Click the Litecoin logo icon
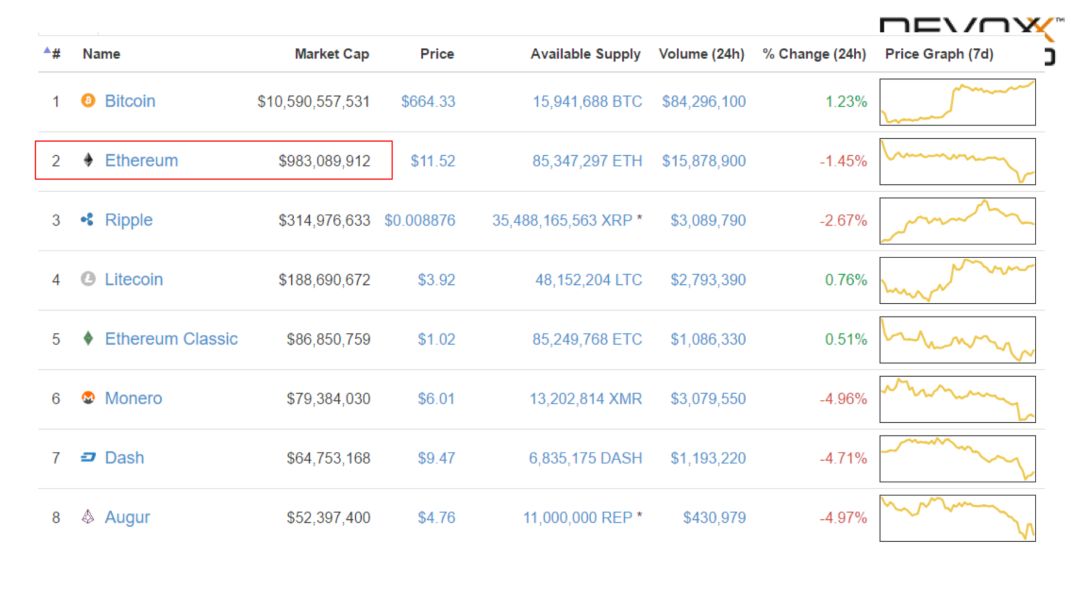 88,279
